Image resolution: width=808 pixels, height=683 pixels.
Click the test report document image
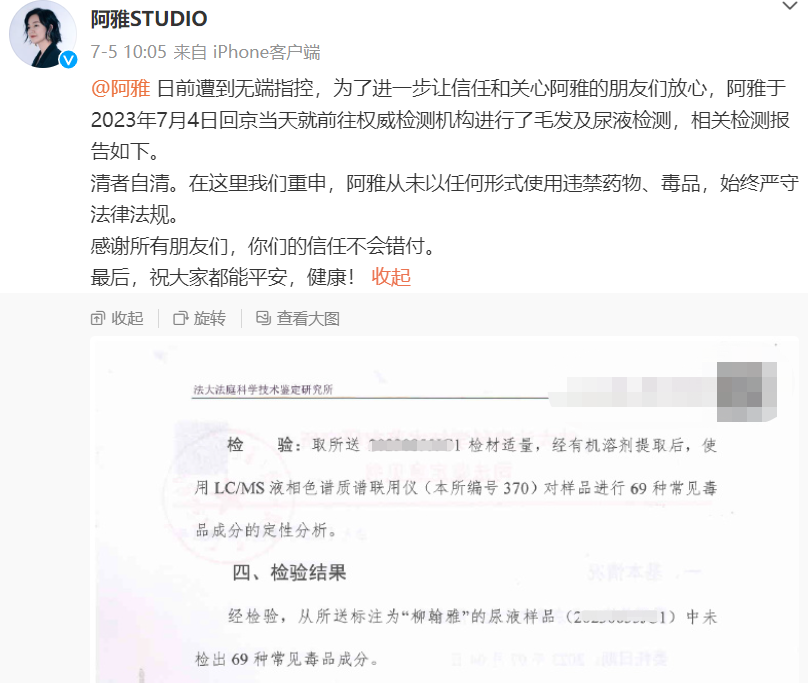444,509
